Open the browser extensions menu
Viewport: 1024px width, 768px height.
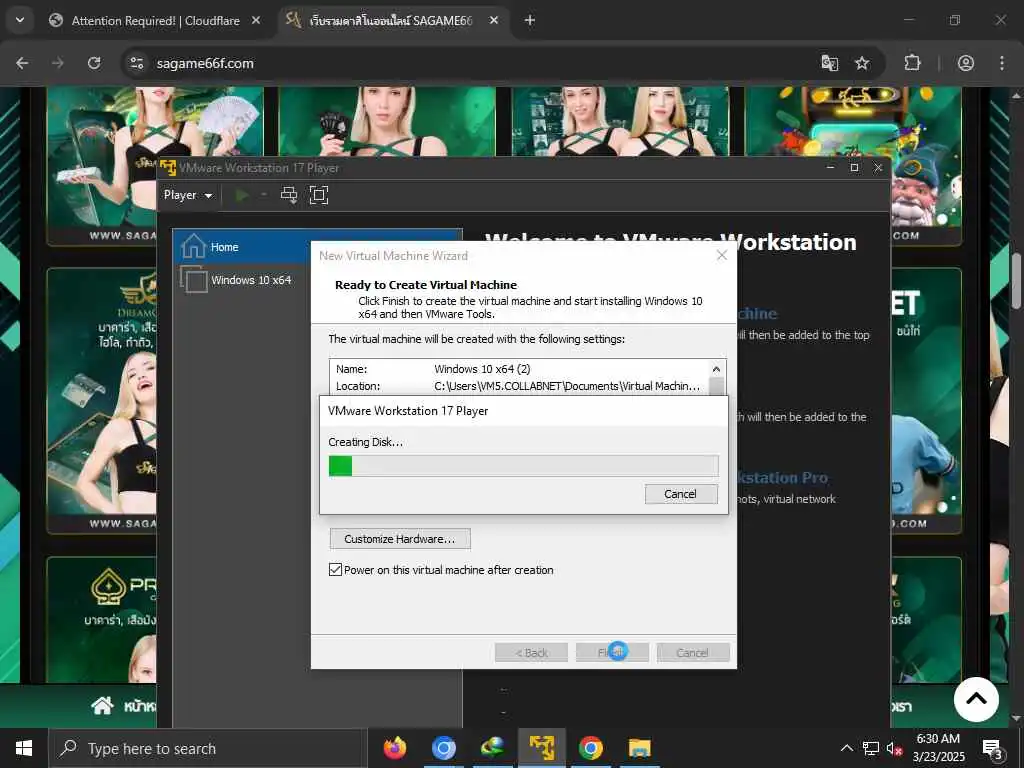pos(912,63)
